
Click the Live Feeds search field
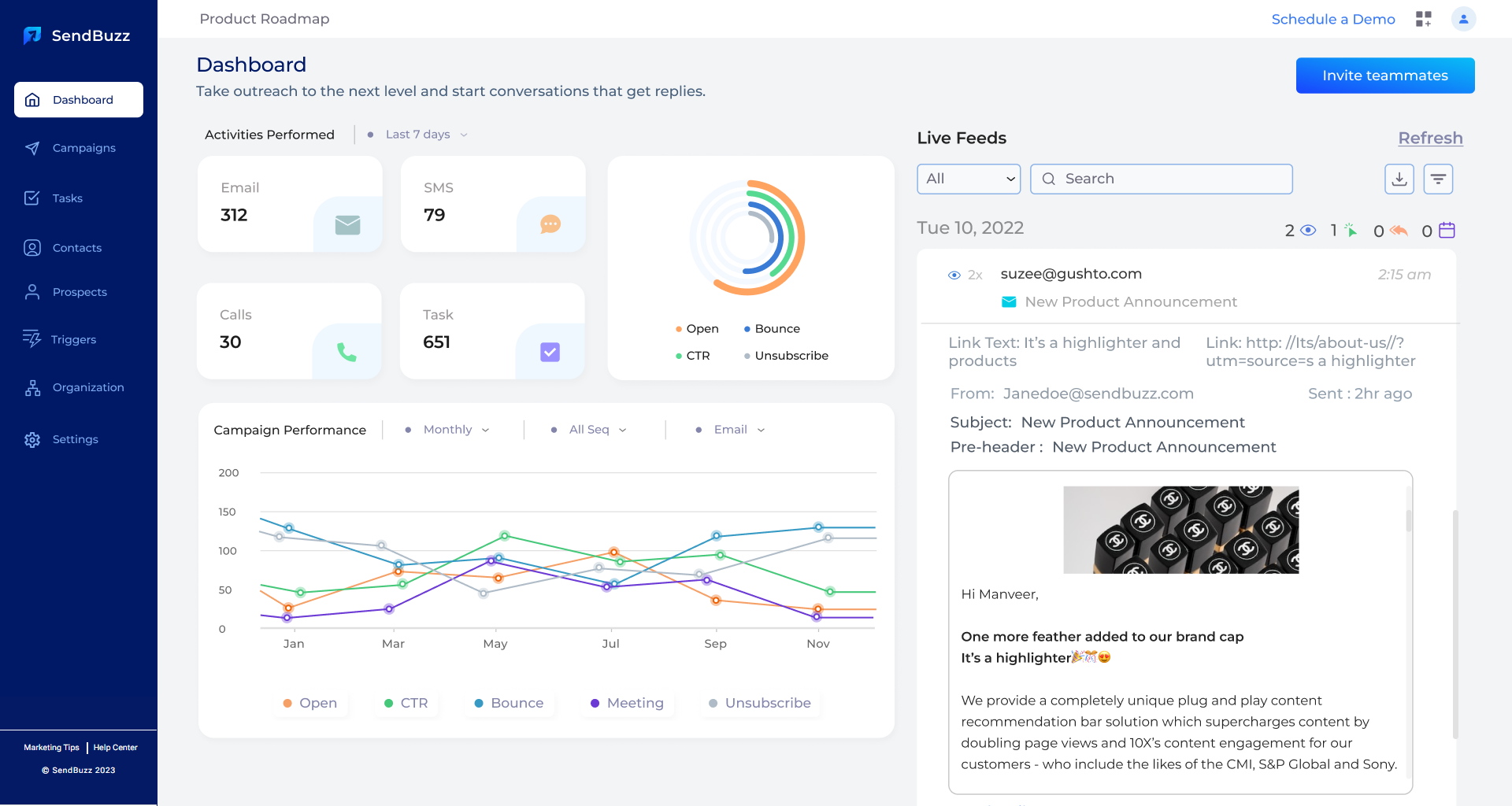(x=1162, y=179)
